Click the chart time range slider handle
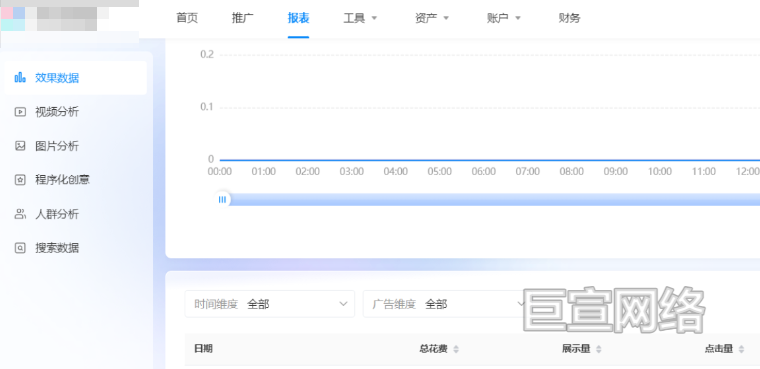 [x=222, y=199]
